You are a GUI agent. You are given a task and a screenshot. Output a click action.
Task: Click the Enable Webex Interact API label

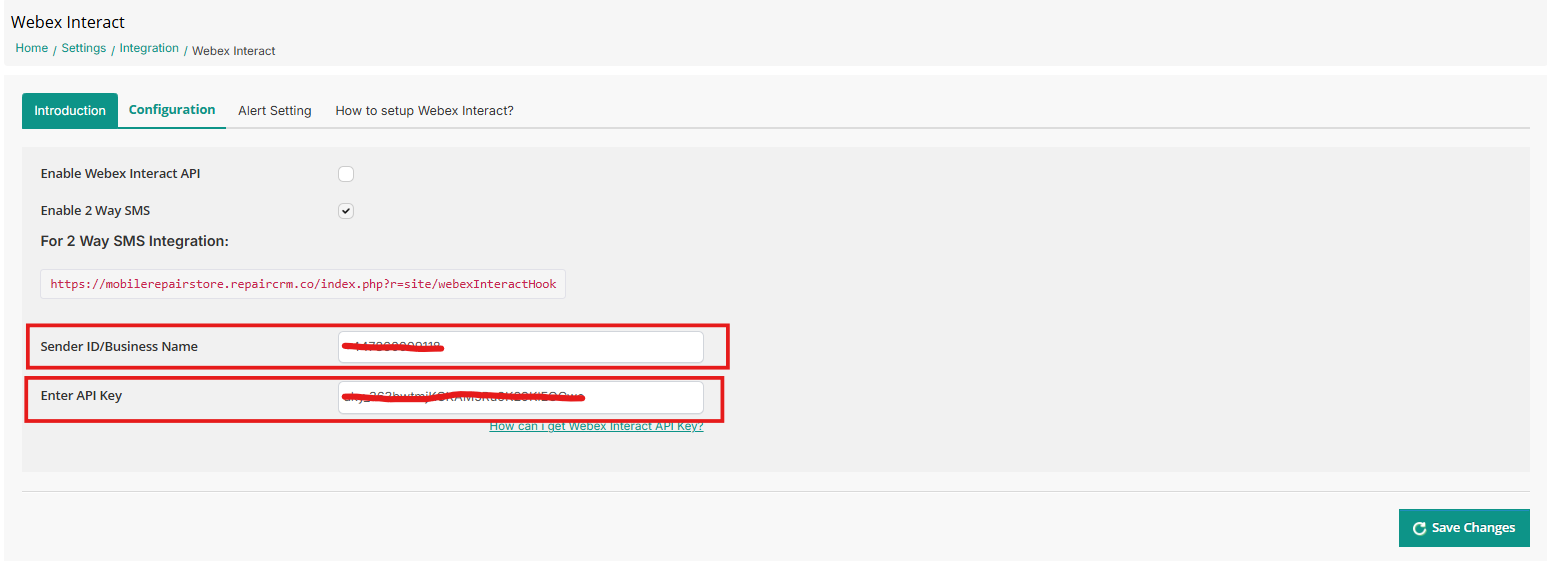(x=121, y=174)
